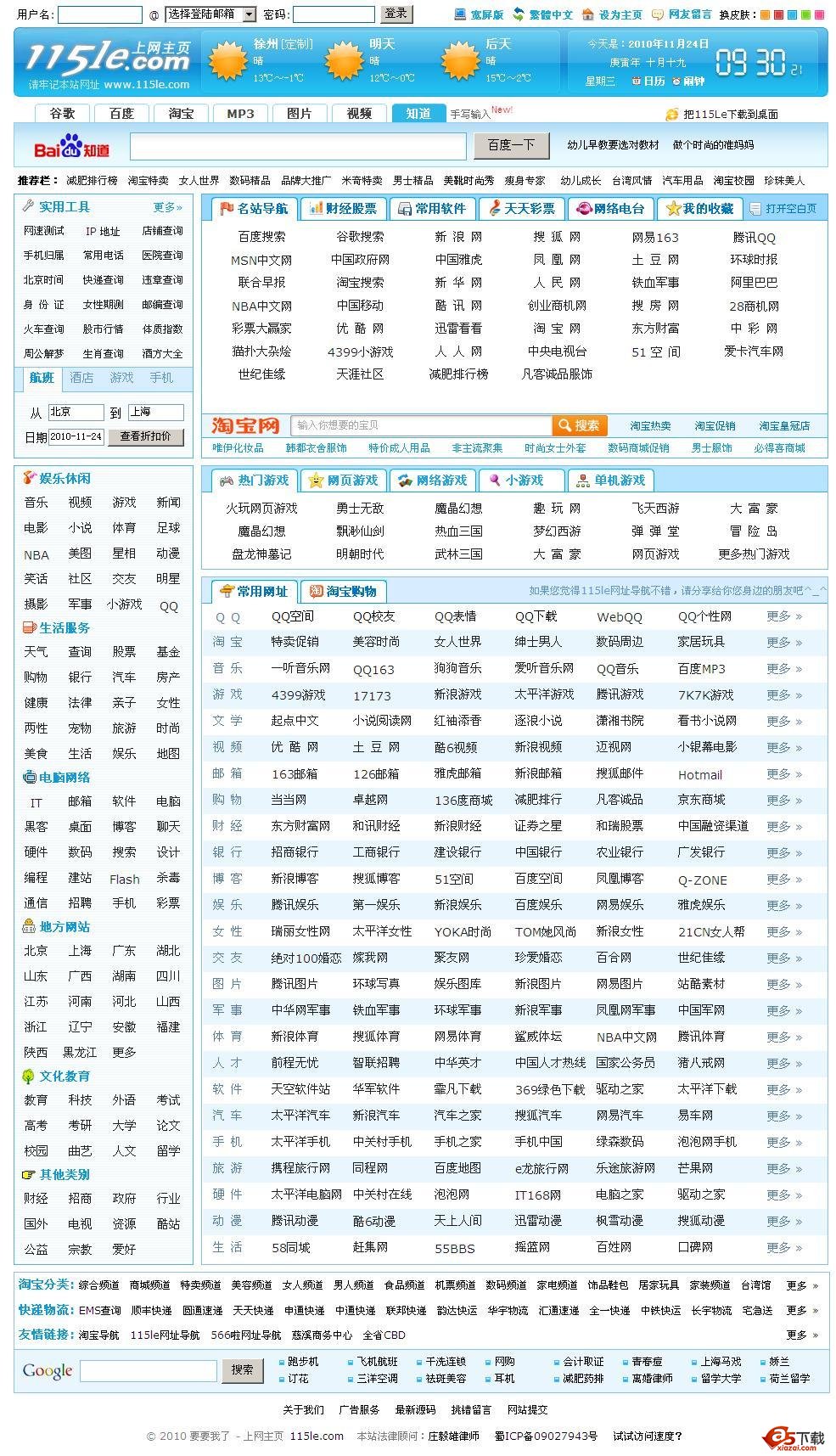Switch to the 百度 search tab
836x1456 pixels.
point(122,114)
